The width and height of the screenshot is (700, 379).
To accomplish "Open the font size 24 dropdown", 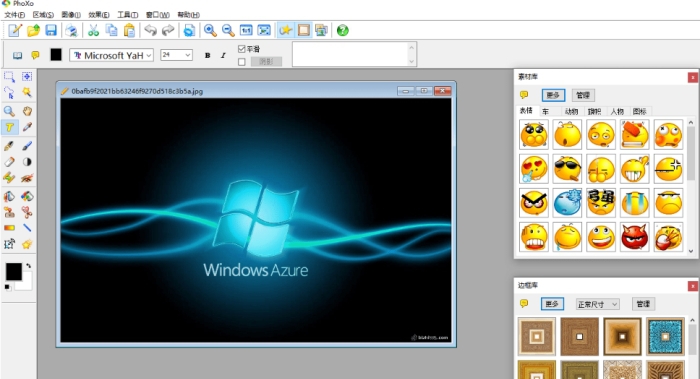I will point(176,55).
